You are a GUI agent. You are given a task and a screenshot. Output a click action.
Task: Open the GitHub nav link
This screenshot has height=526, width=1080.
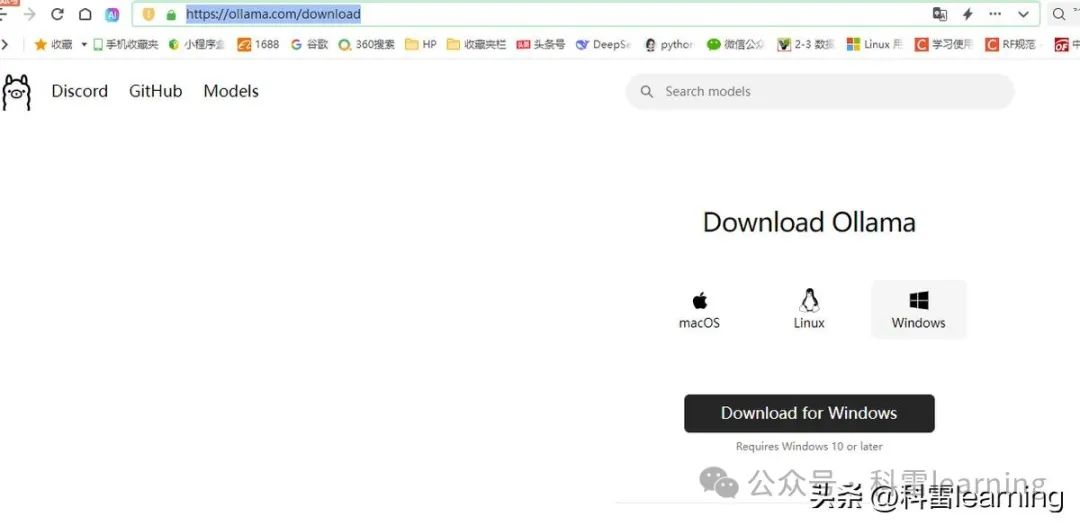click(156, 91)
